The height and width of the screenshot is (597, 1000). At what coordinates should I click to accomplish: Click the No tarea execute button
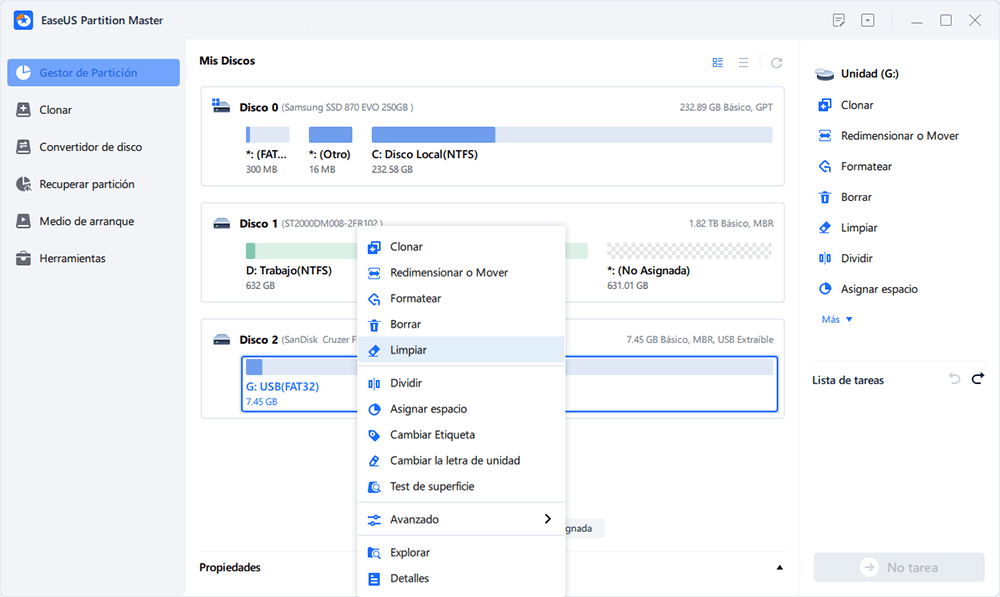[899, 567]
